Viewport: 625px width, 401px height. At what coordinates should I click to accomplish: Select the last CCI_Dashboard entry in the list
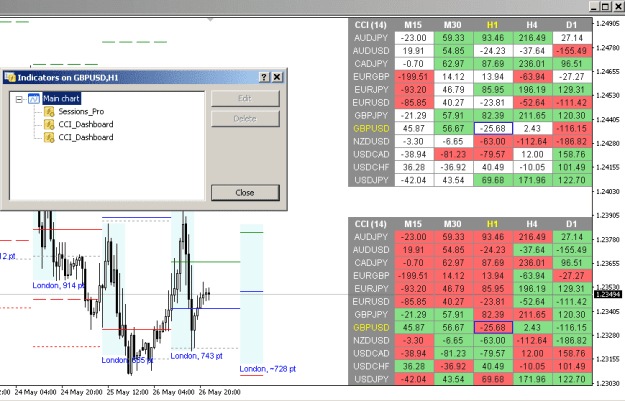tap(86, 137)
